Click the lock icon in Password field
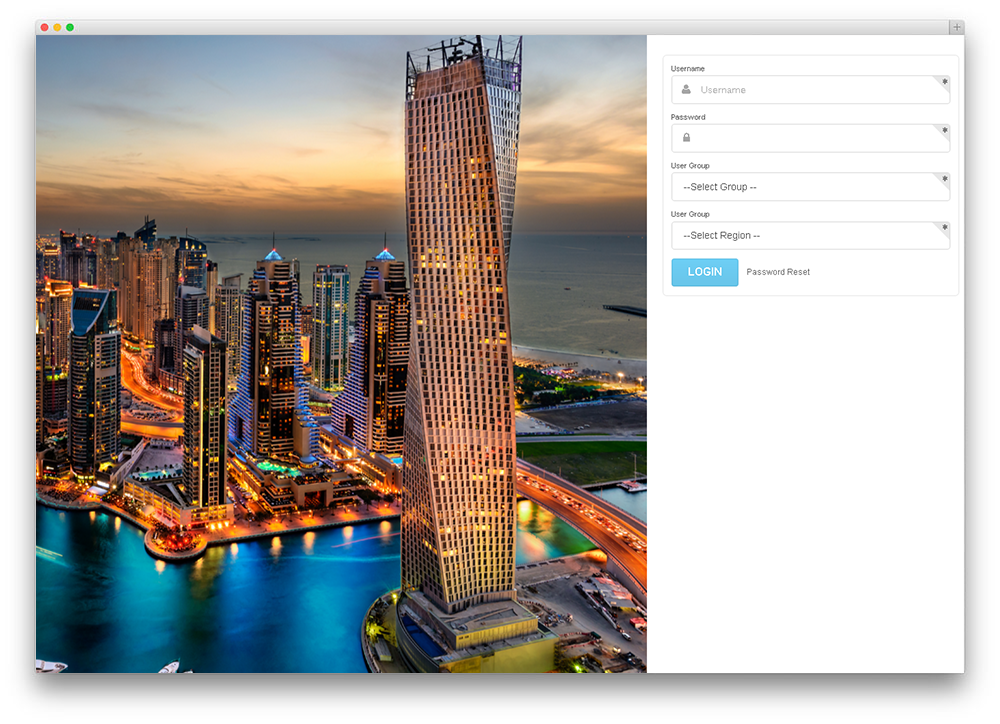 [686, 138]
